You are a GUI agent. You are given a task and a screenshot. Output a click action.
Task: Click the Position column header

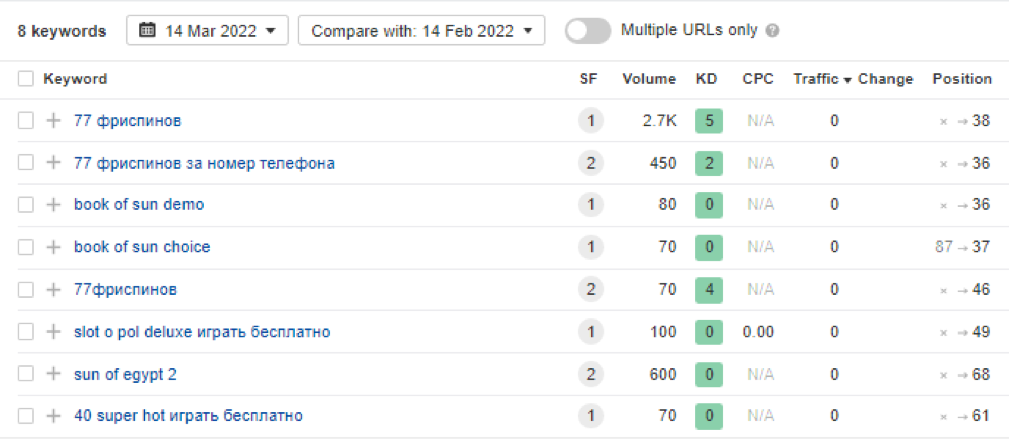[962, 79]
